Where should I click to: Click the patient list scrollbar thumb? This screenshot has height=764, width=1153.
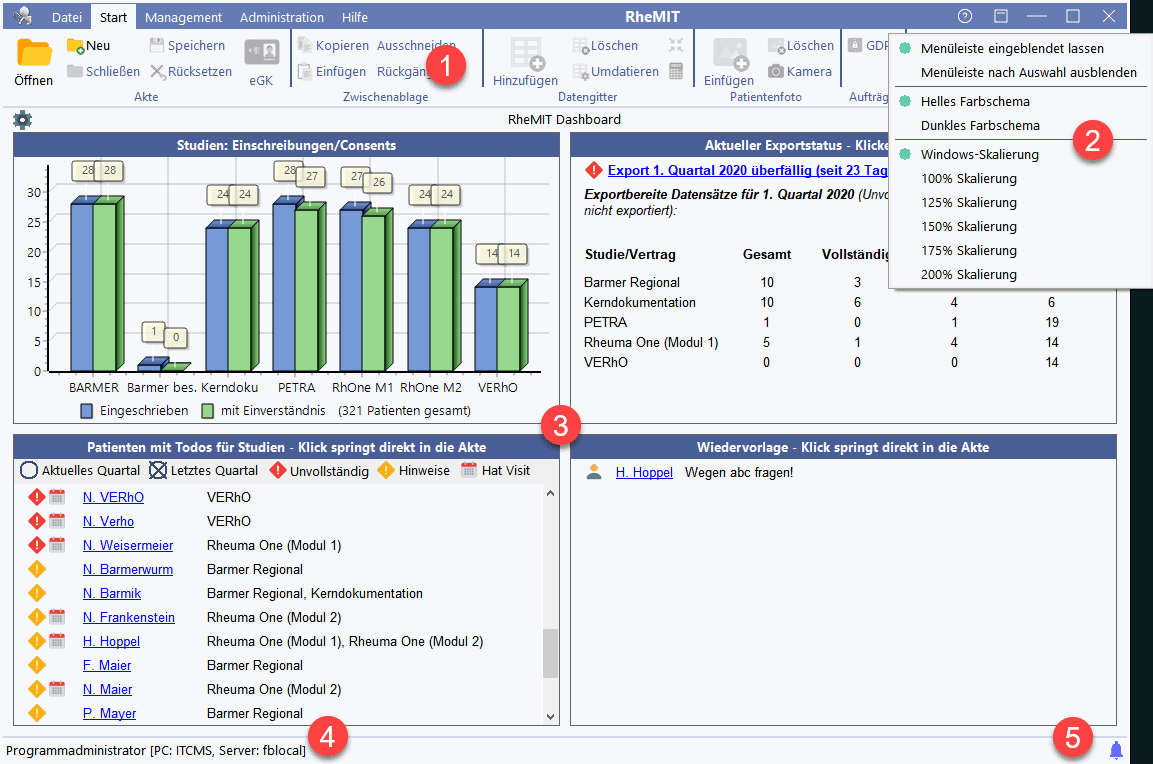click(551, 653)
